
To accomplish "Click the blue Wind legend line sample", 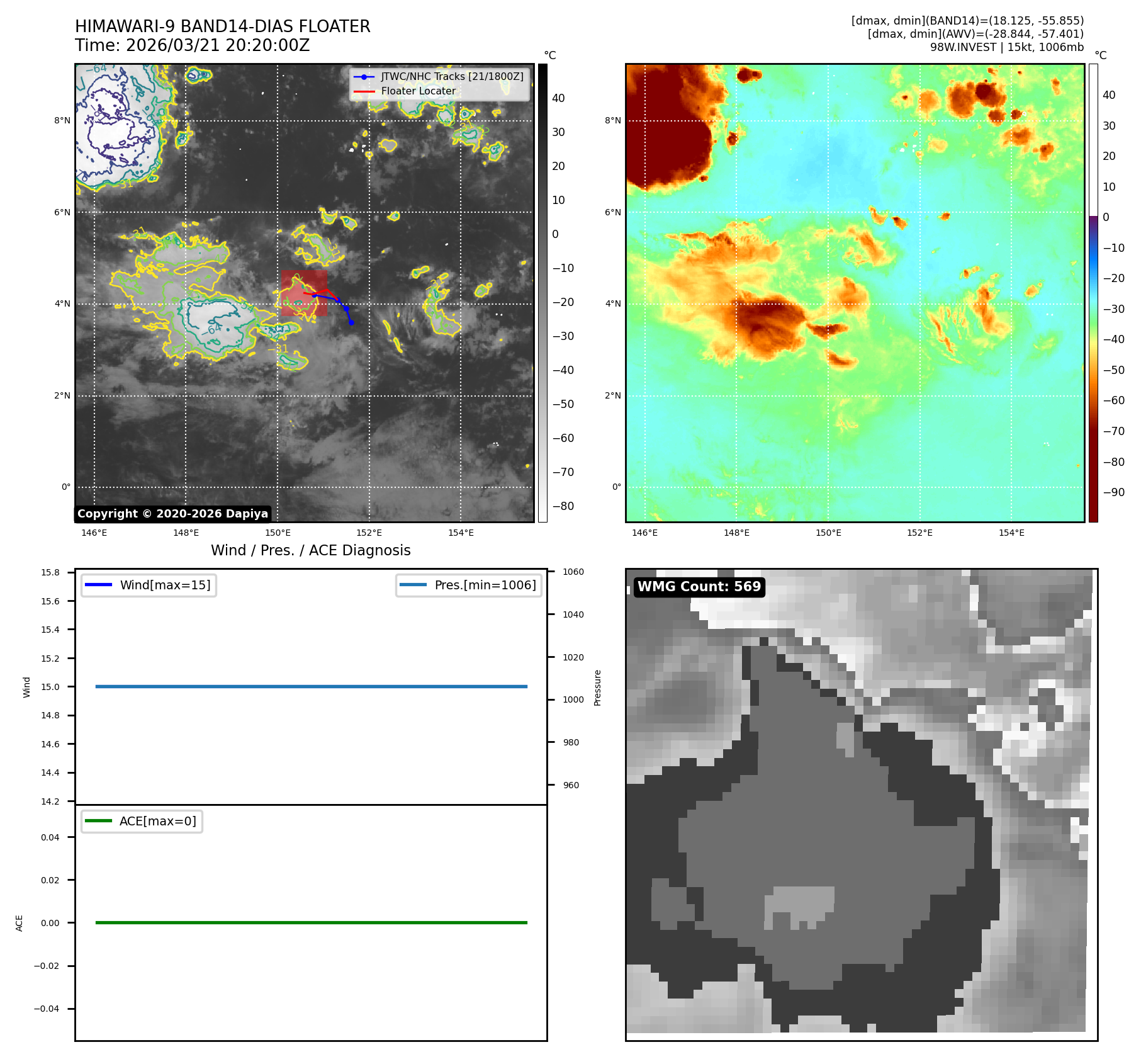I will click(98, 585).
